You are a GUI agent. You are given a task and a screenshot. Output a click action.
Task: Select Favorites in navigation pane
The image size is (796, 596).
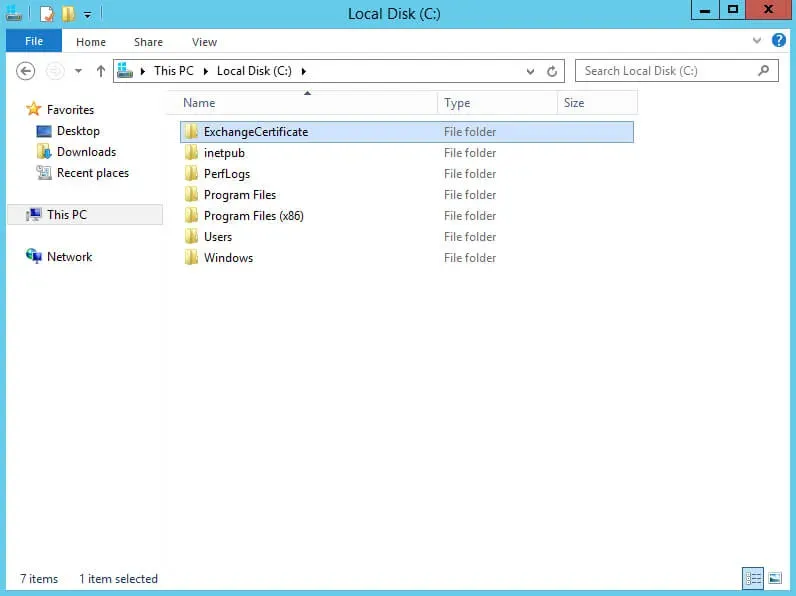[70, 110]
